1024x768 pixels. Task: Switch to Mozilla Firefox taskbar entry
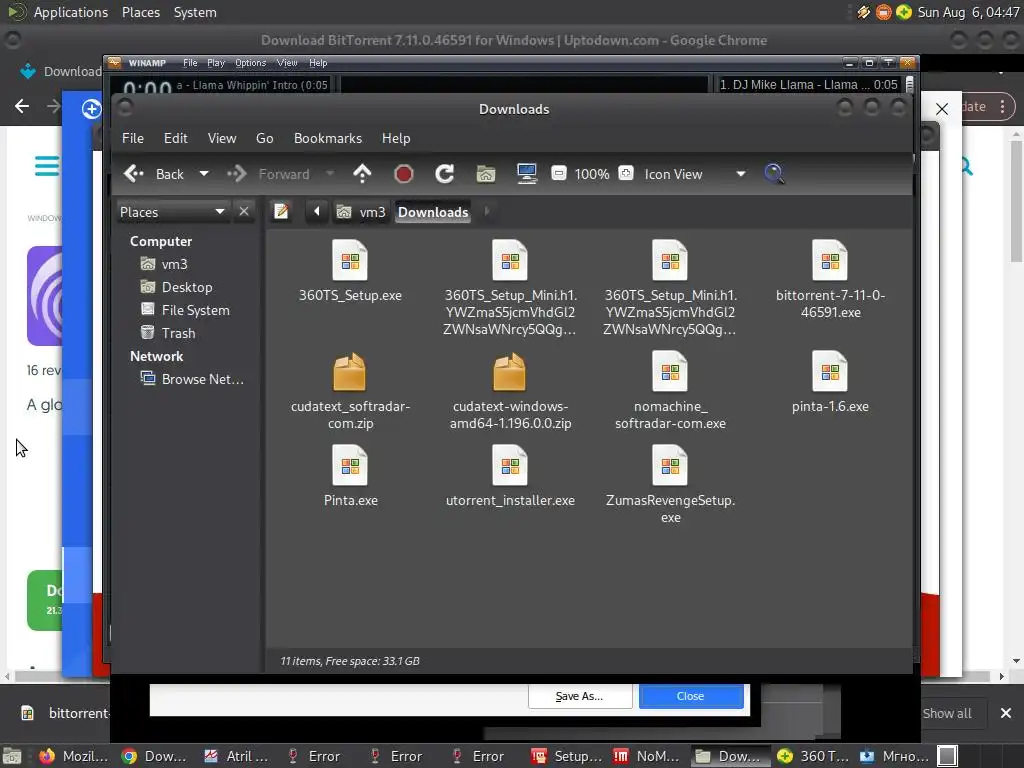click(72, 756)
